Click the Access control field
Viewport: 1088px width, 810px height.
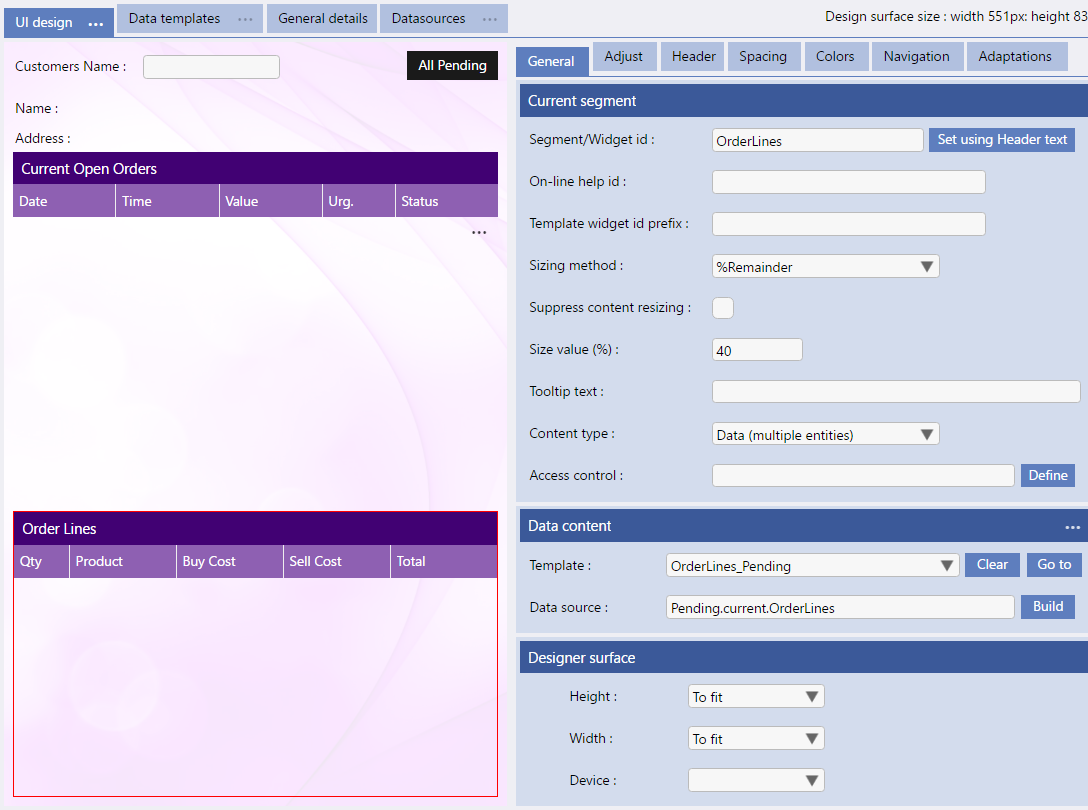(863, 475)
